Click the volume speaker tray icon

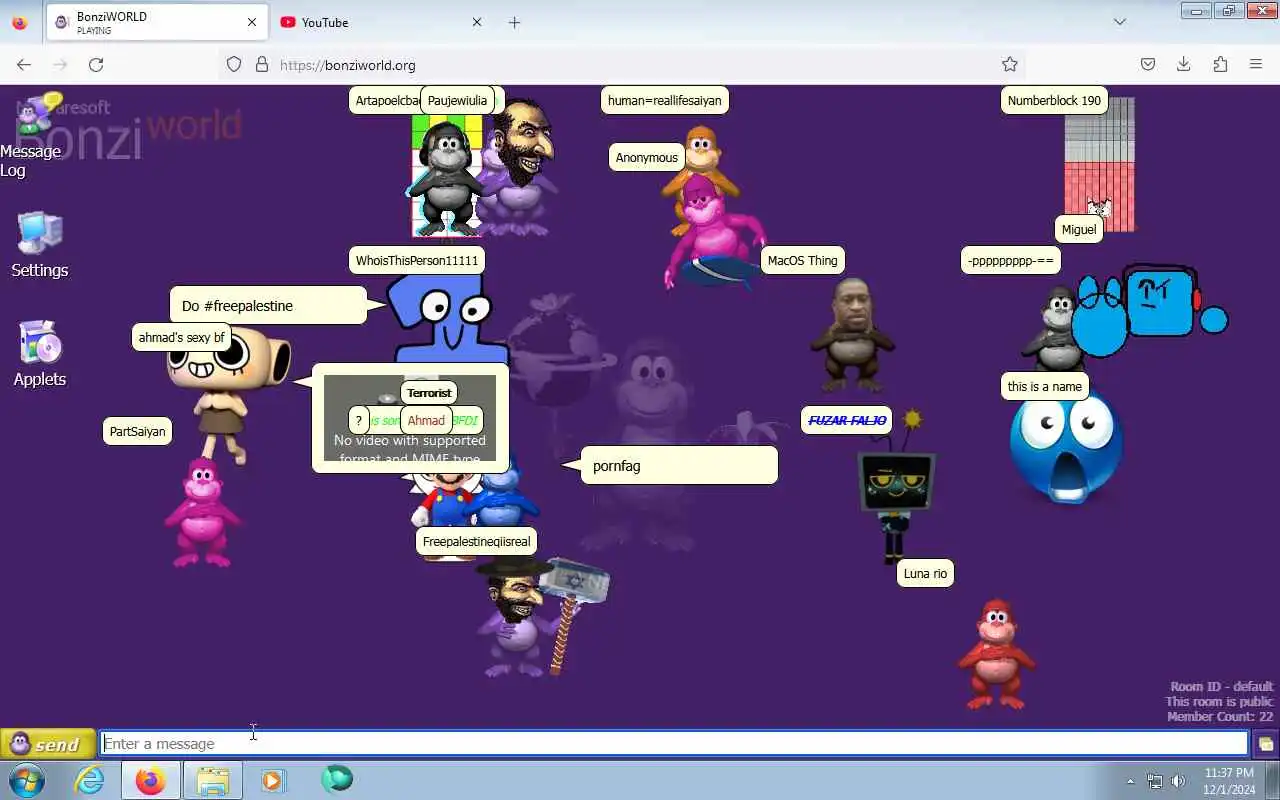(1178, 781)
